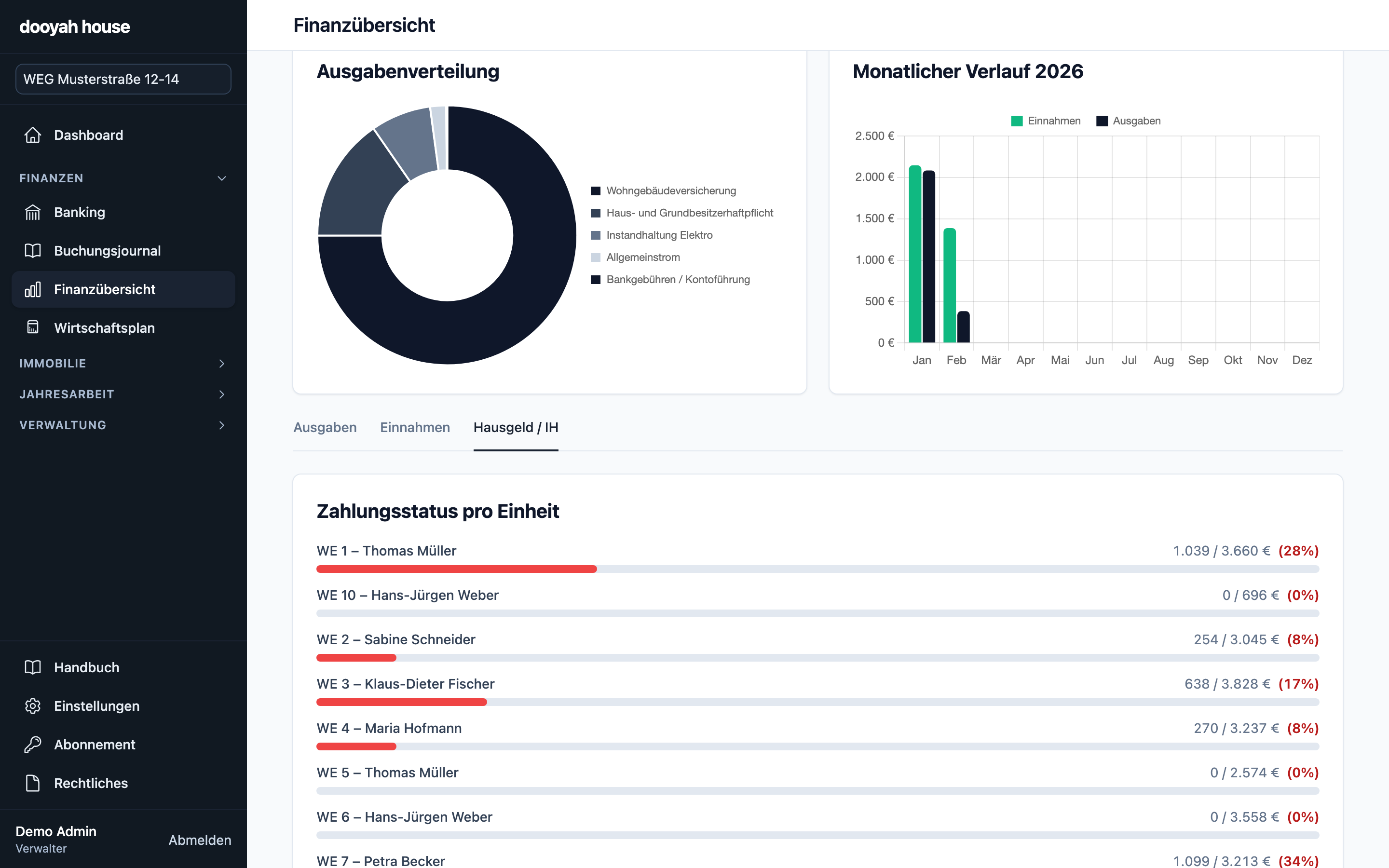1389x868 pixels.
Task: Open Handbuch book icon in sidebar
Action: click(x=33, y=668)
